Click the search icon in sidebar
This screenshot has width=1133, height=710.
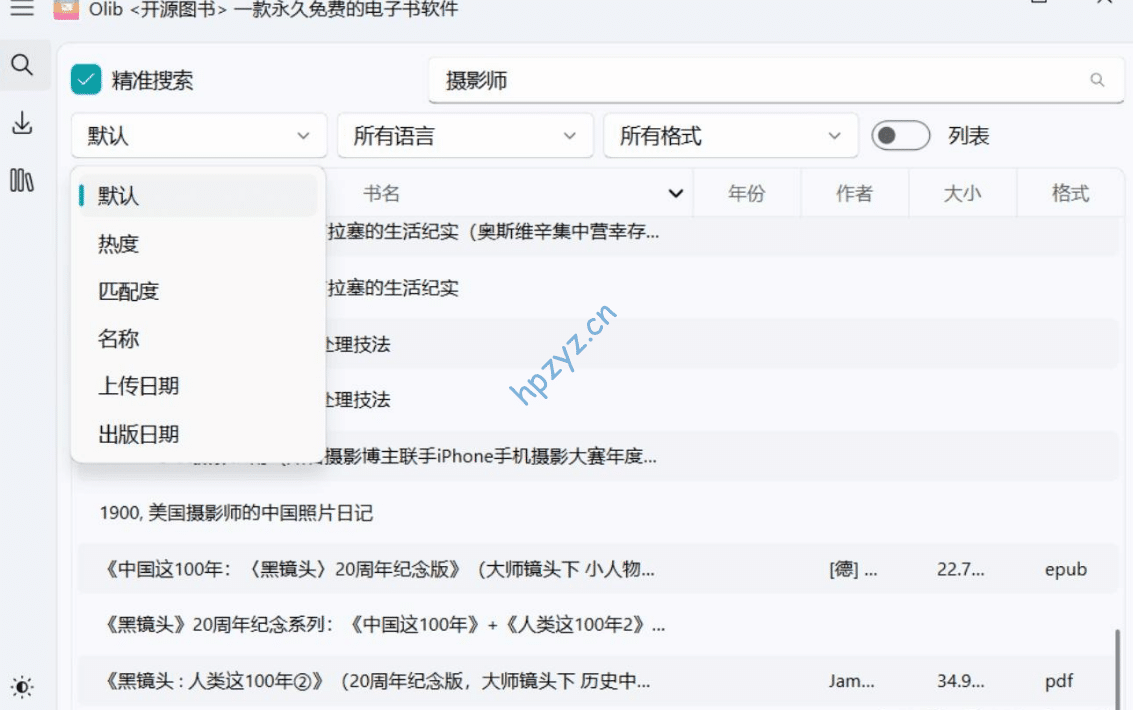point(22,66)
